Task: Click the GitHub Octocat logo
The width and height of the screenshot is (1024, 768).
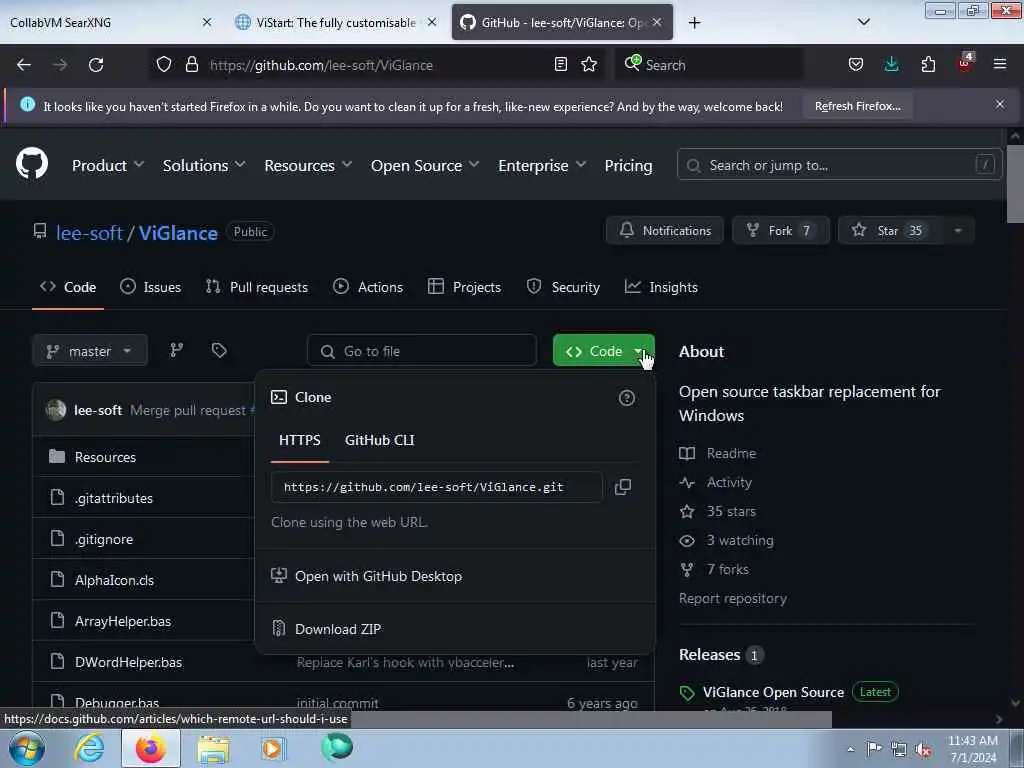Action: (32, 164)
